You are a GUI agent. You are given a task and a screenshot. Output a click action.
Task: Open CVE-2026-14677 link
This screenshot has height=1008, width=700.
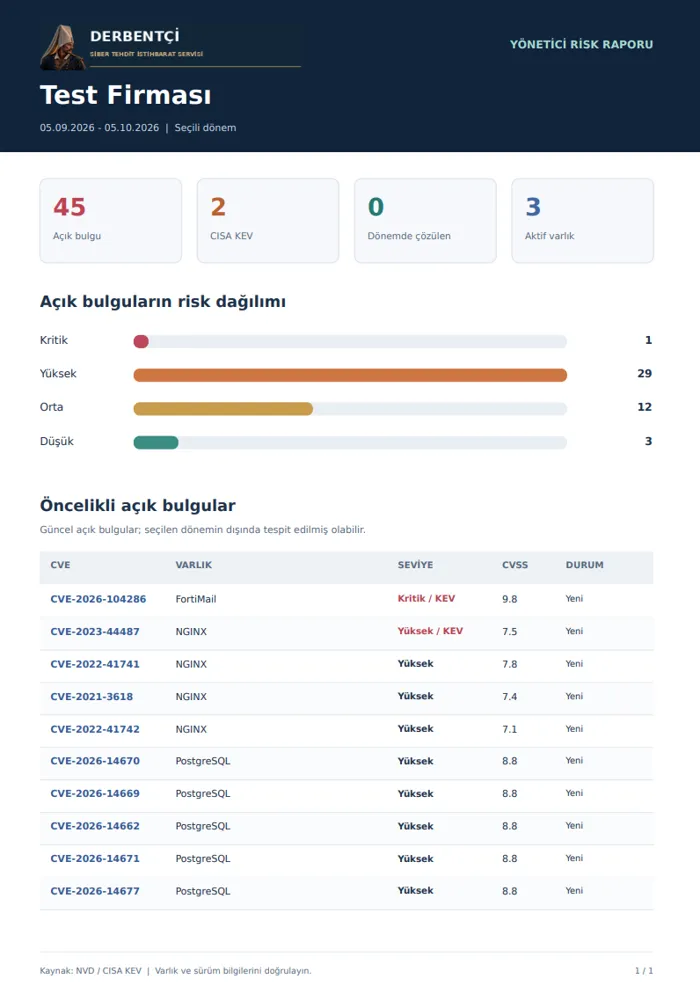95,891
